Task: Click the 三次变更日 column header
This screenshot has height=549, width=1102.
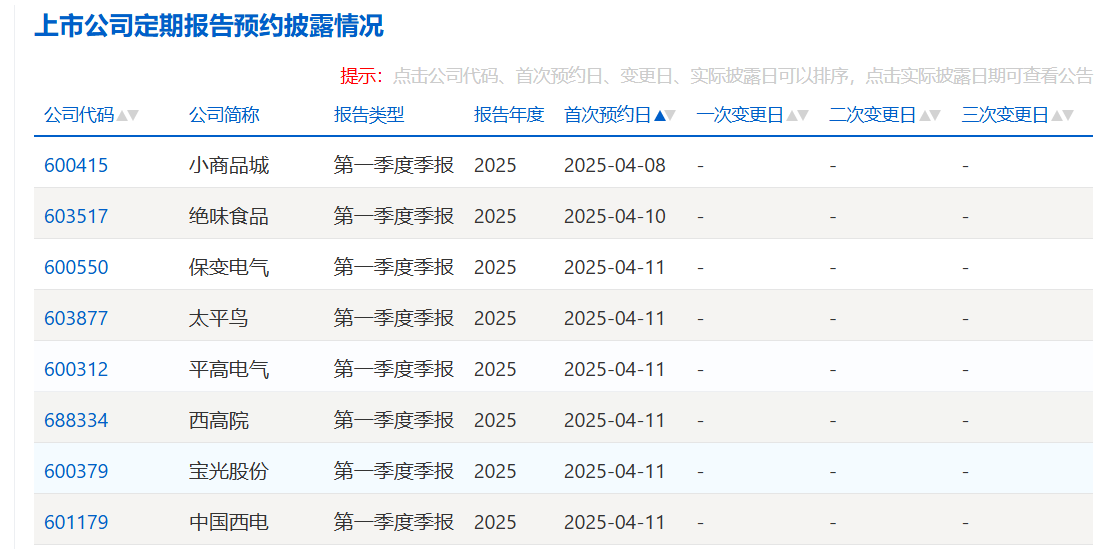Action: point(1005,115)
